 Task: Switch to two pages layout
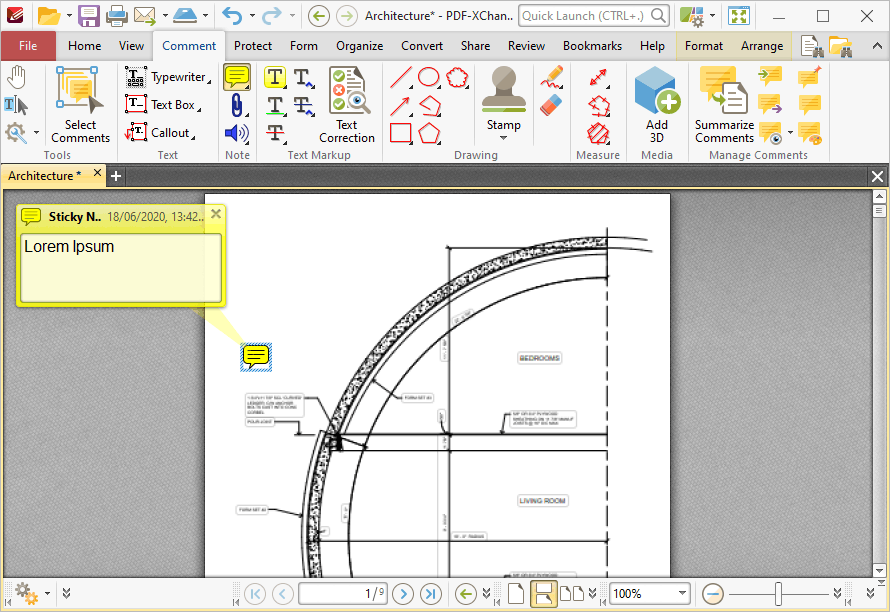coord(572,593)
